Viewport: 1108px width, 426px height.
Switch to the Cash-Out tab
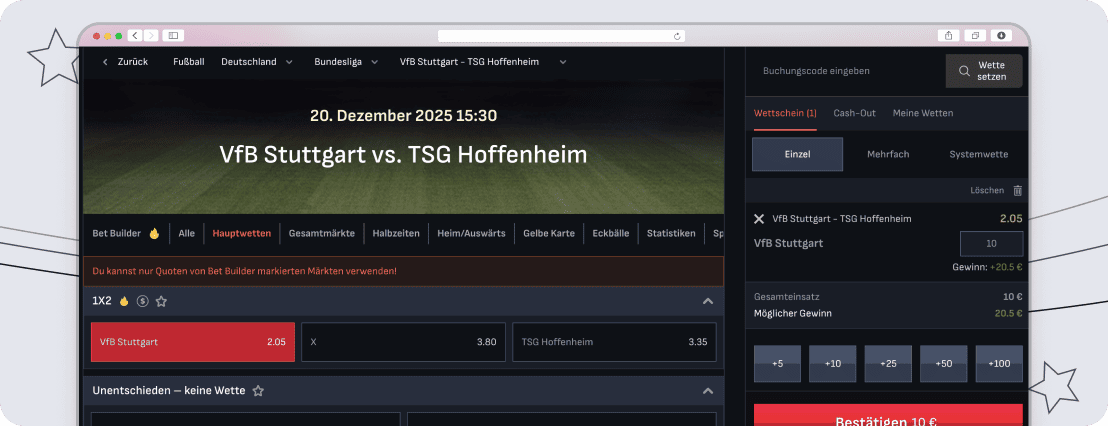[854, 113]
